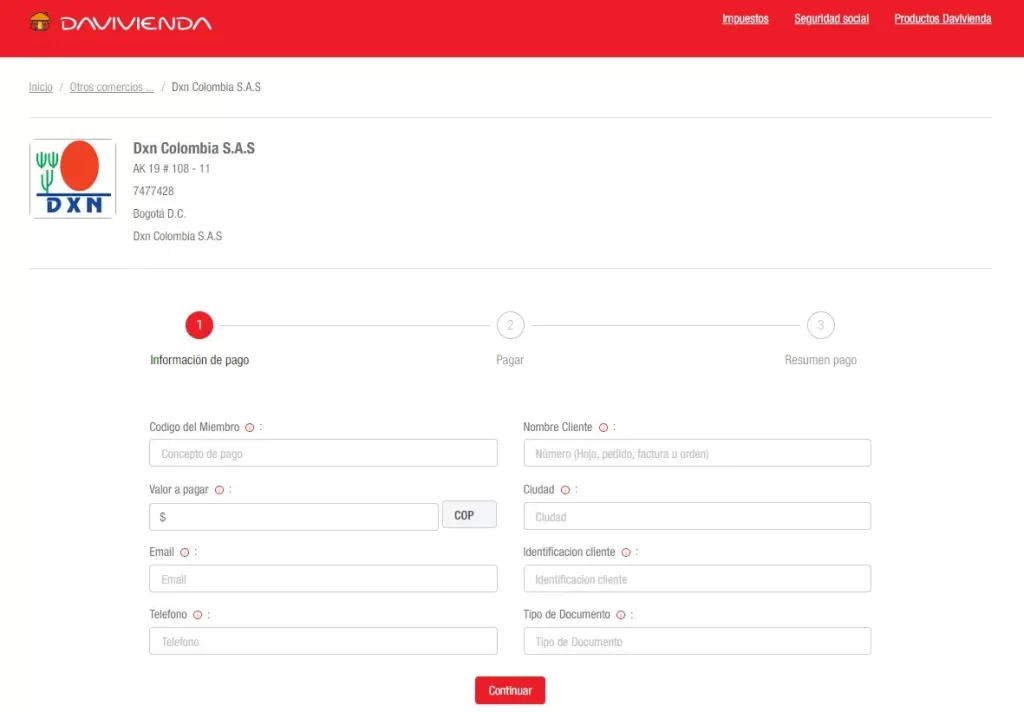Select Dxn Colombia S.A.S breadcrumb text
The image size is (1024, 712).
(216, 87)
